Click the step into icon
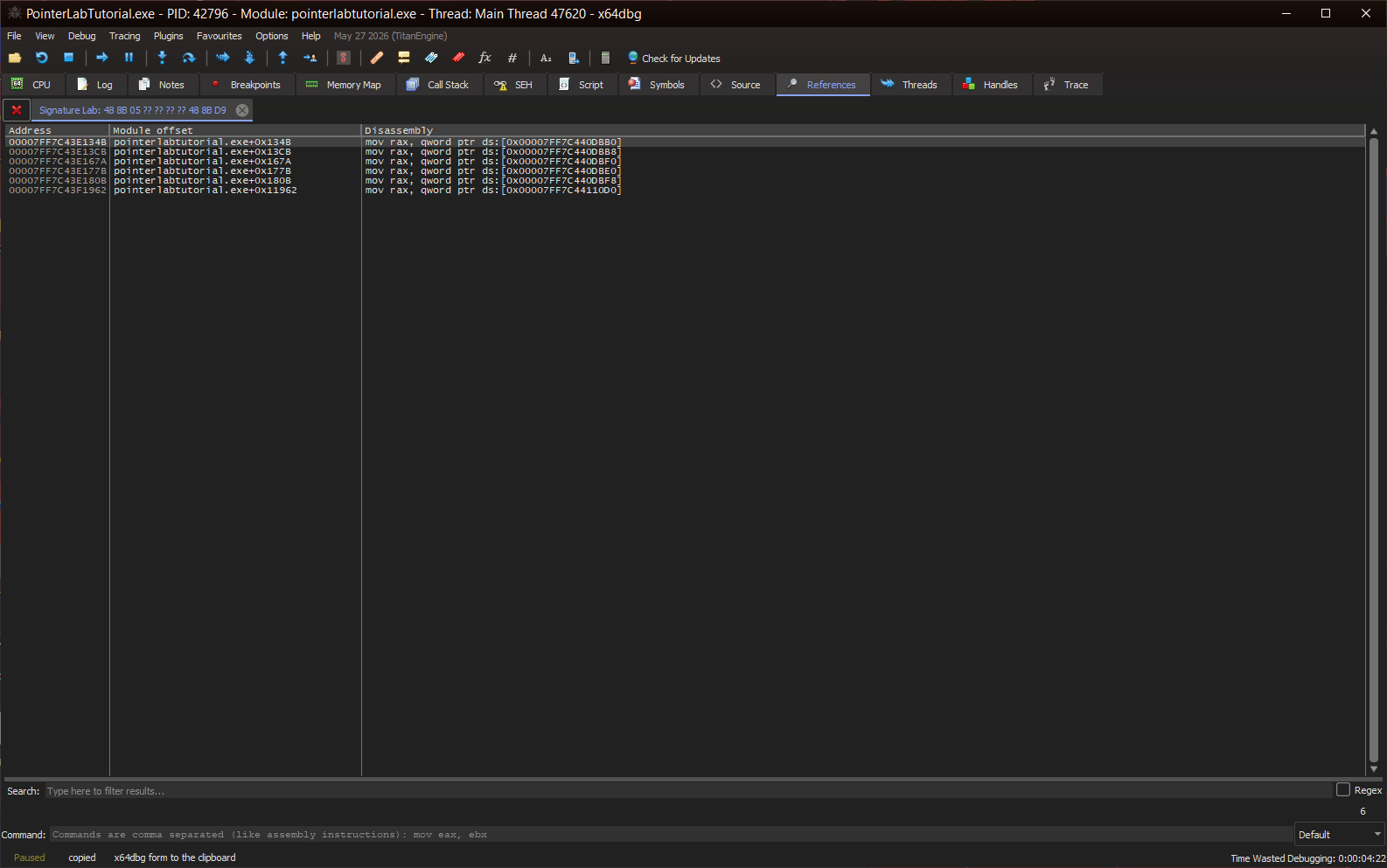This screenshot has width=1387, height=868. pyautogui.click(x=162, y=58)
